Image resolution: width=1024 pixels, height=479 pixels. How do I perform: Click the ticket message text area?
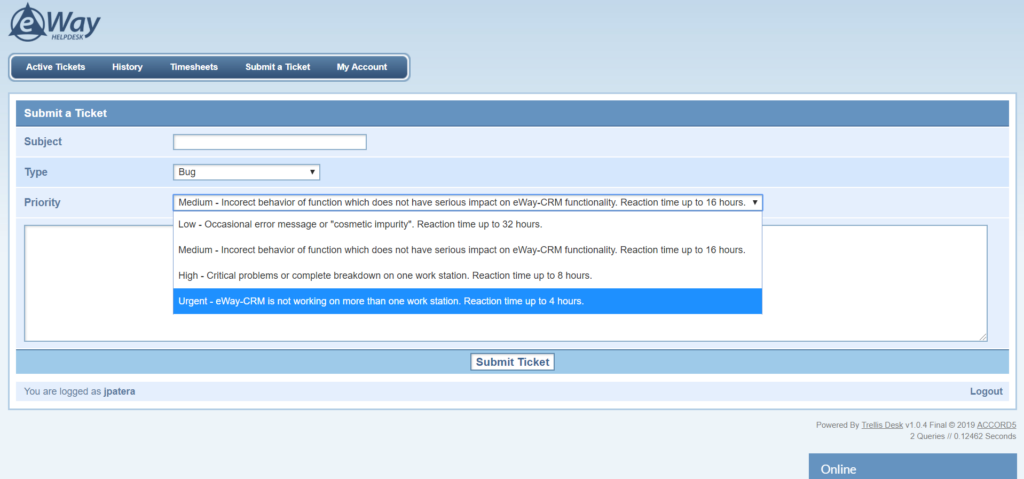[505, 283]
